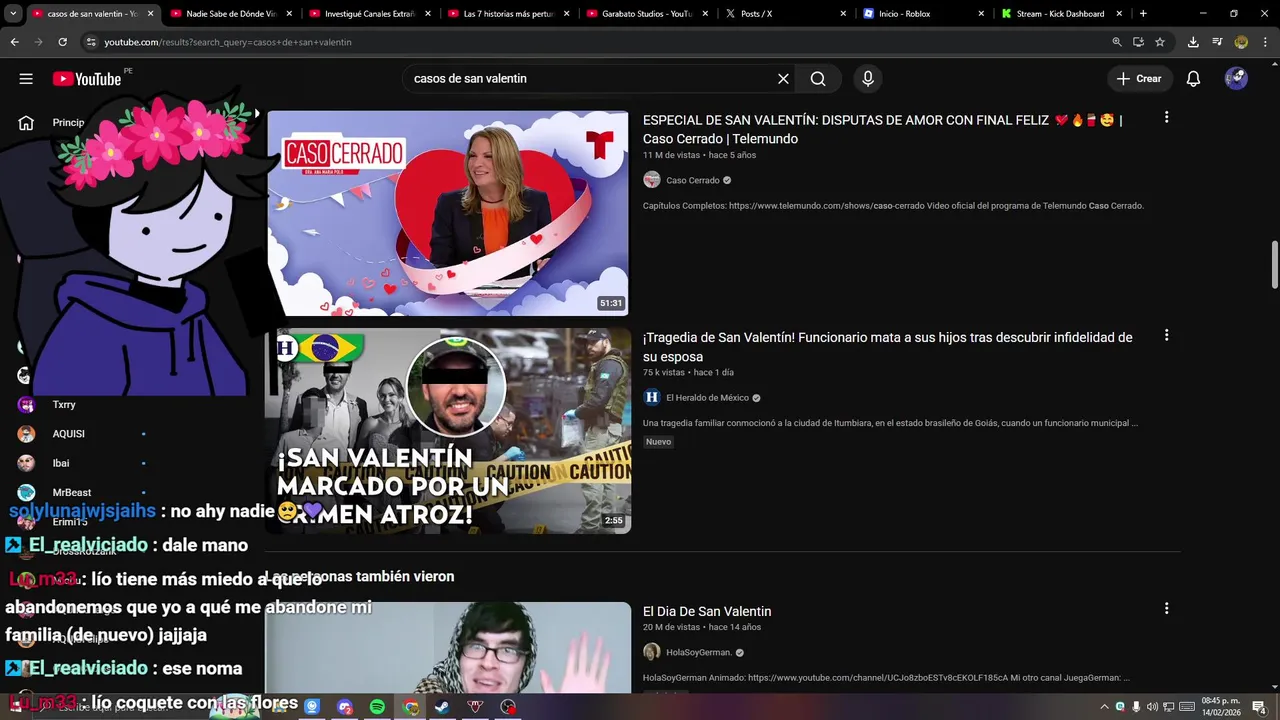Open options menu for Tragedia de San Valentín video
1280x720 pixels.
coord(1166,336)
